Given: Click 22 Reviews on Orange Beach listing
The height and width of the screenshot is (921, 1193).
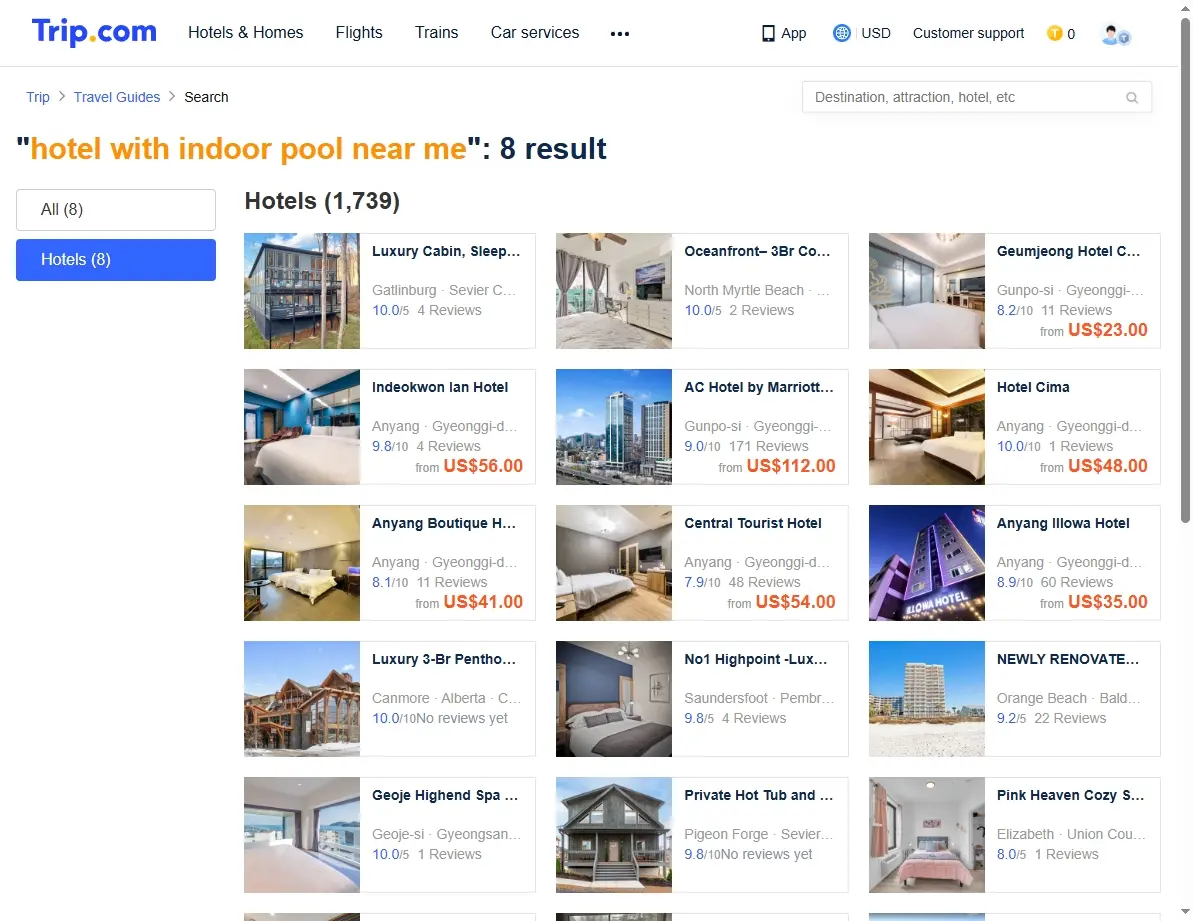Looking at the screenshot, I should 1070,719.
